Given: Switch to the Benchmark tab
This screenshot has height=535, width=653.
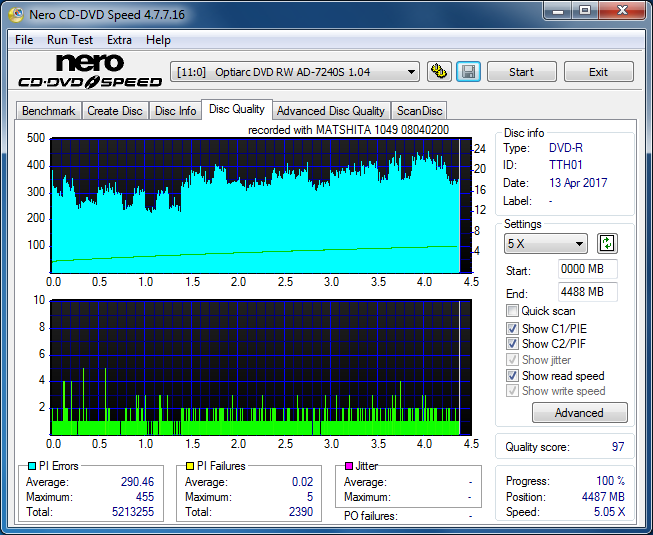Looking at the screenshot, I should pos(49,111).
